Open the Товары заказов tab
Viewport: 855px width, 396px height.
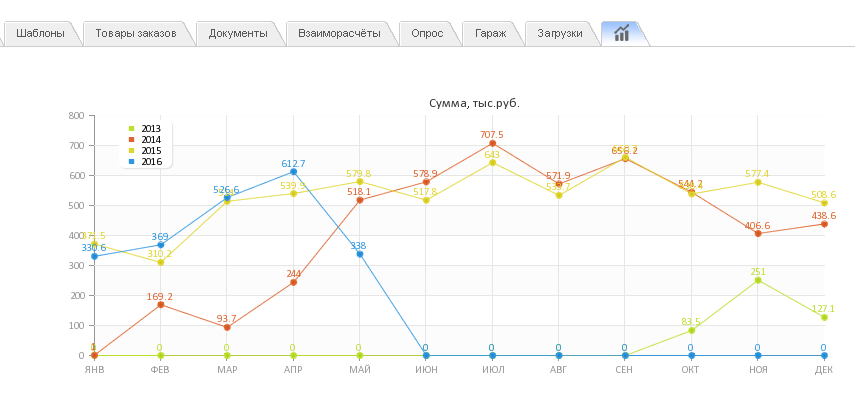click(136, 33)
